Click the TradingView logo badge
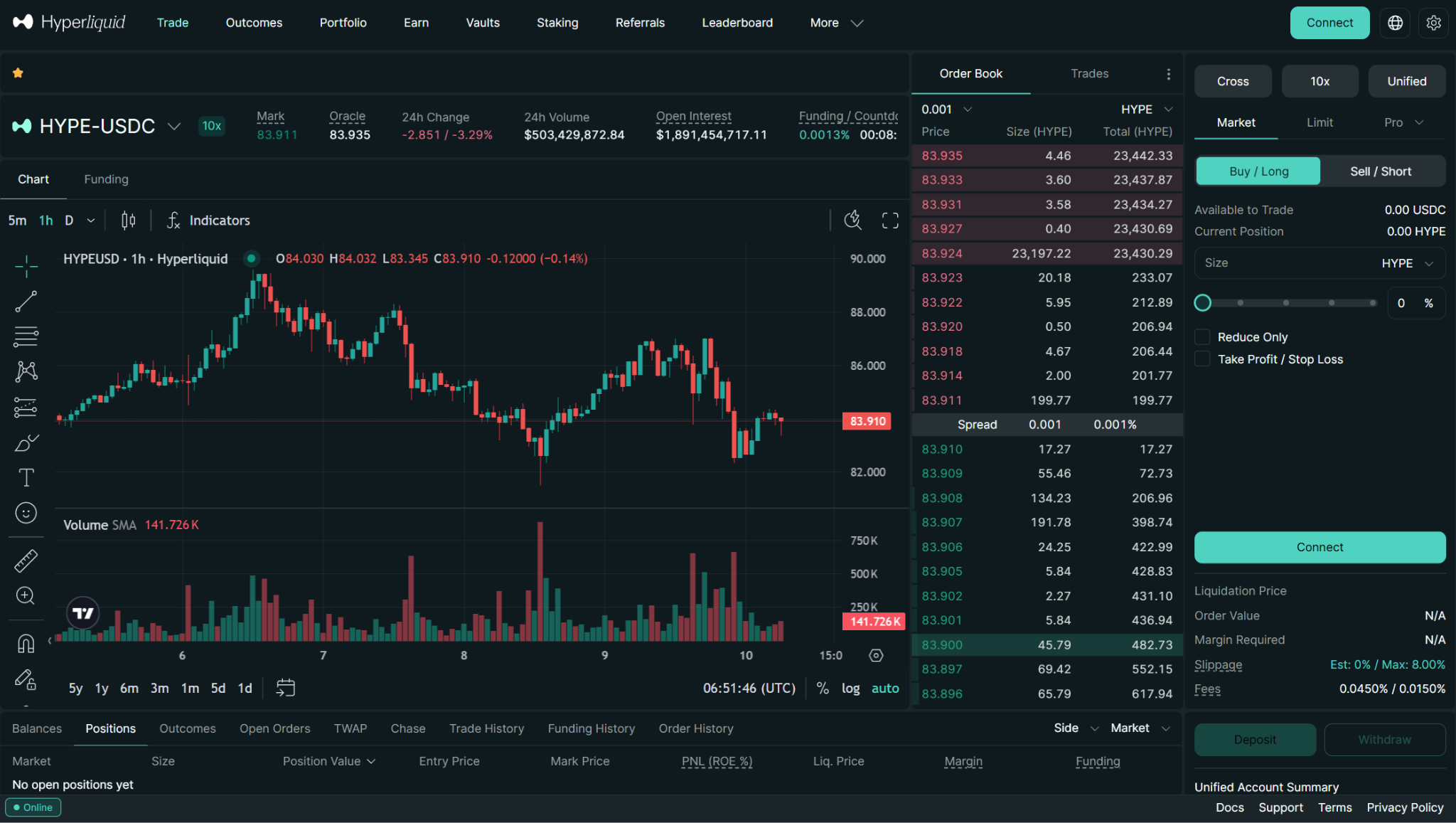 click(x=83, y=613)
